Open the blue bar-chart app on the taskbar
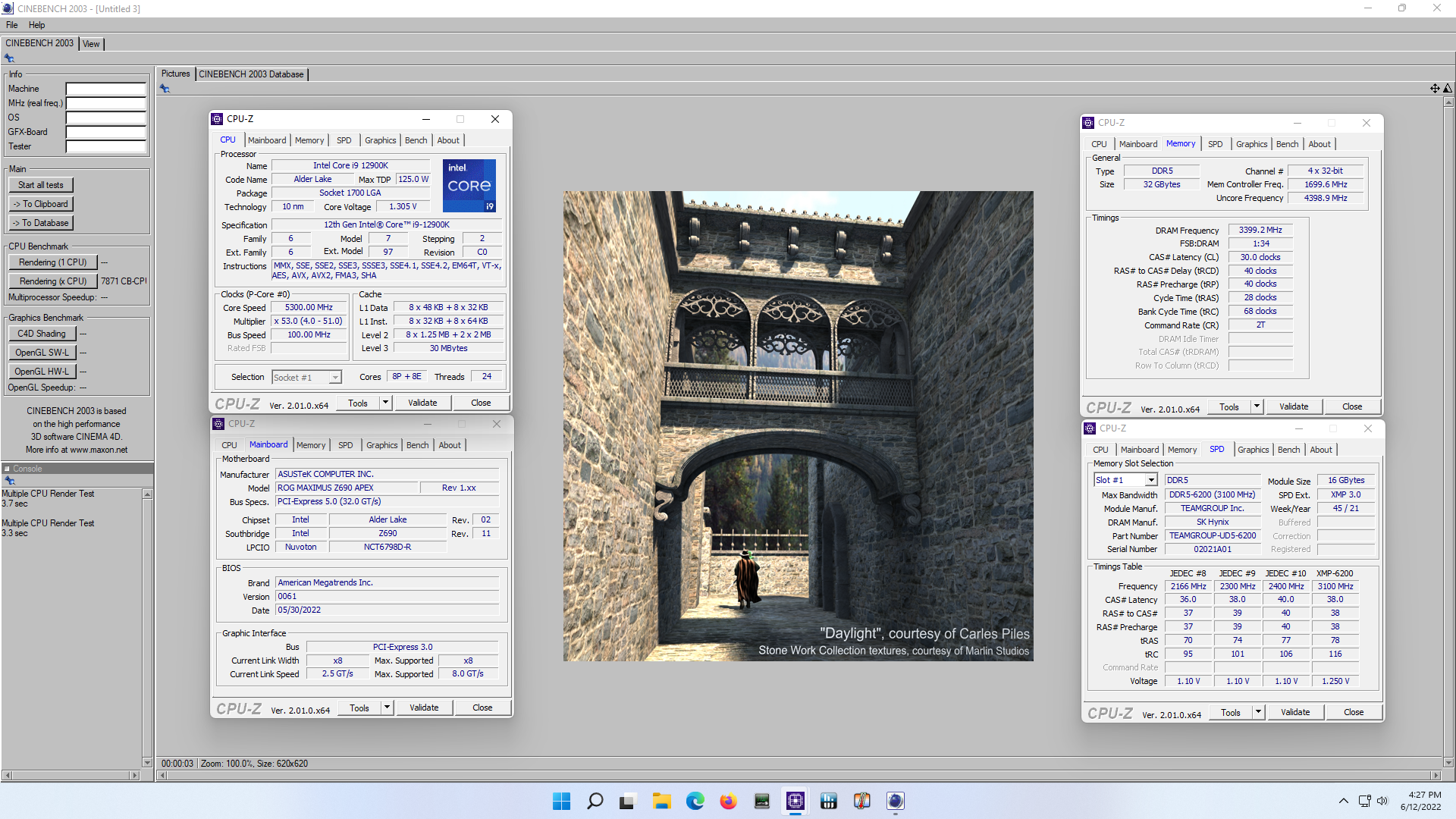 (x=828, y=801)
